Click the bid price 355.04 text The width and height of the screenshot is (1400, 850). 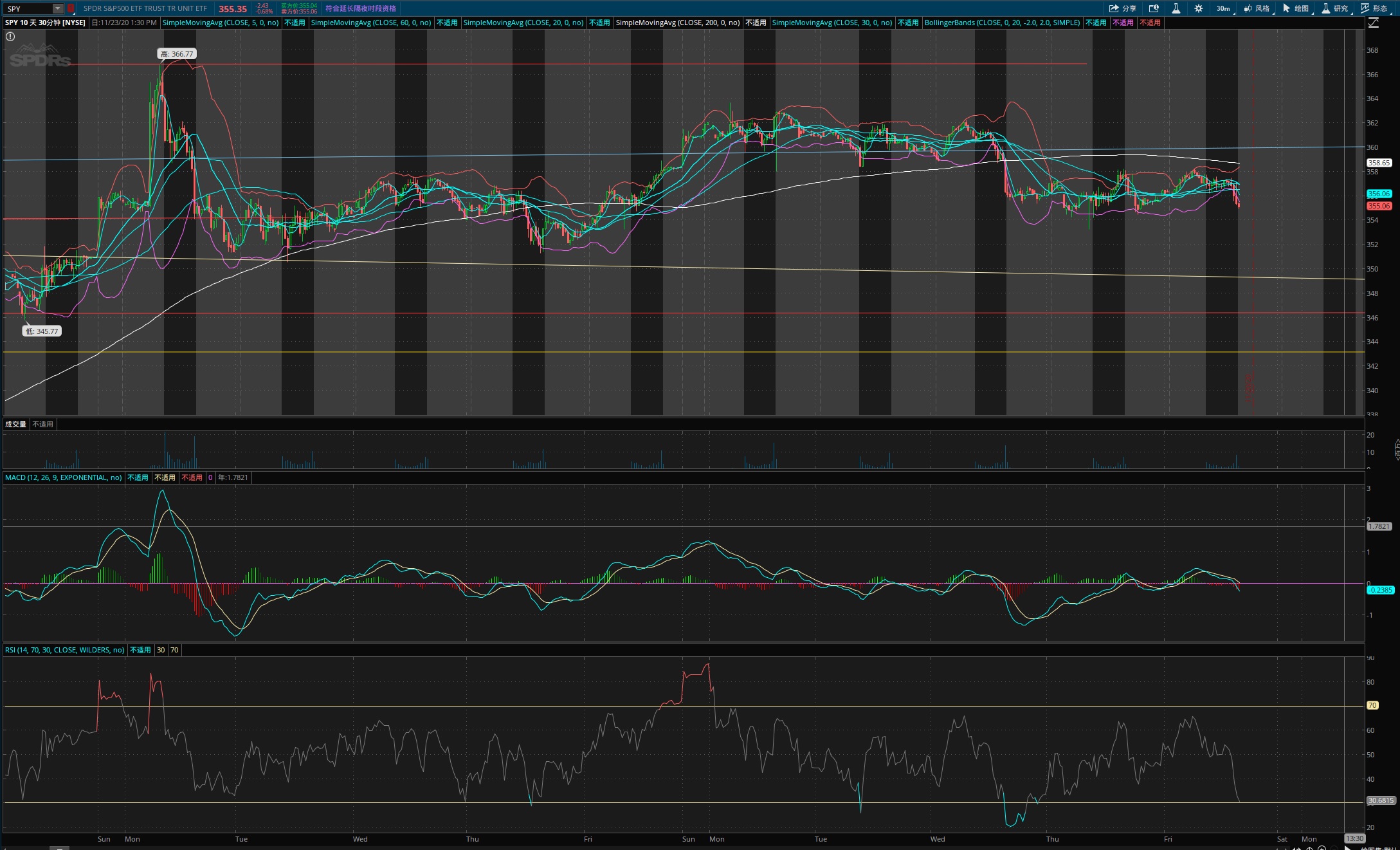299,6
